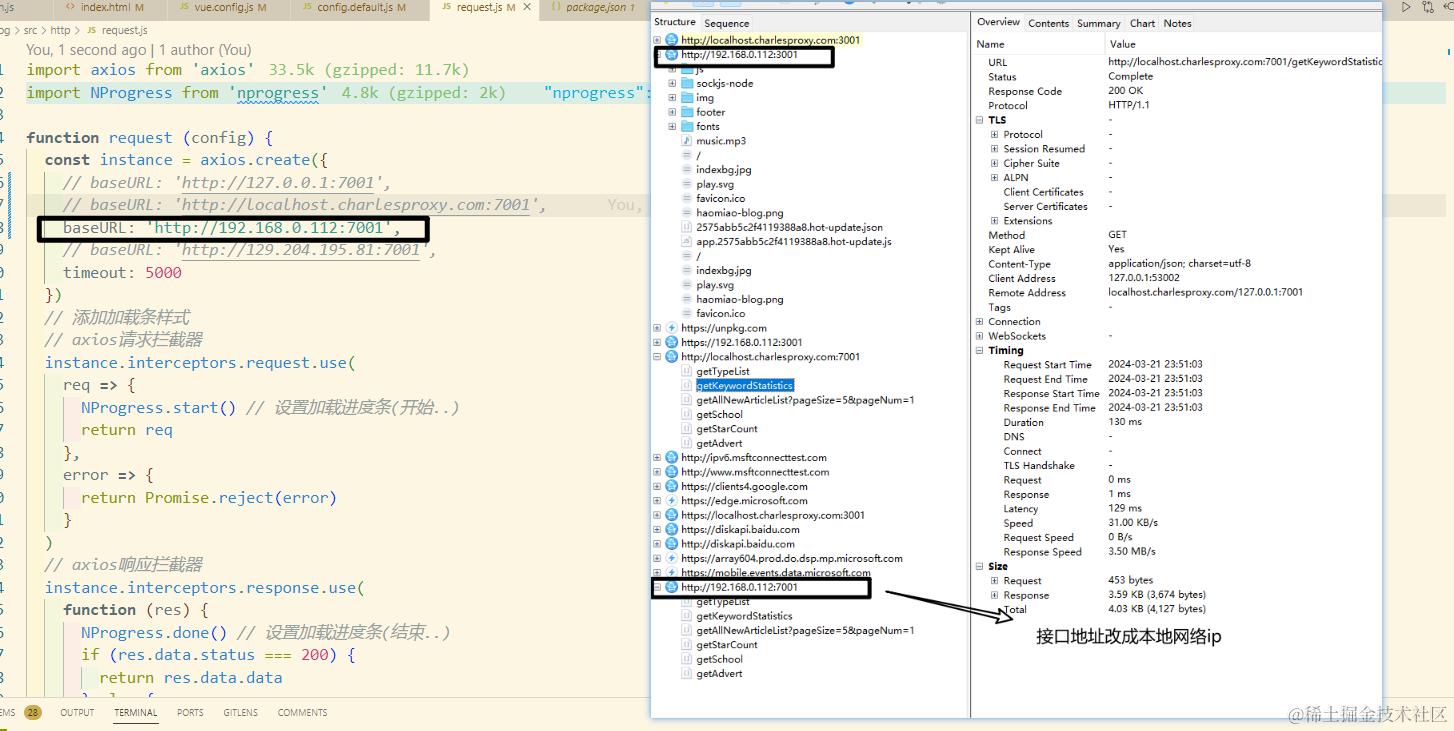
Task: Open the Notes tab
Action: pyautogui.click(x=1177, y=23)
